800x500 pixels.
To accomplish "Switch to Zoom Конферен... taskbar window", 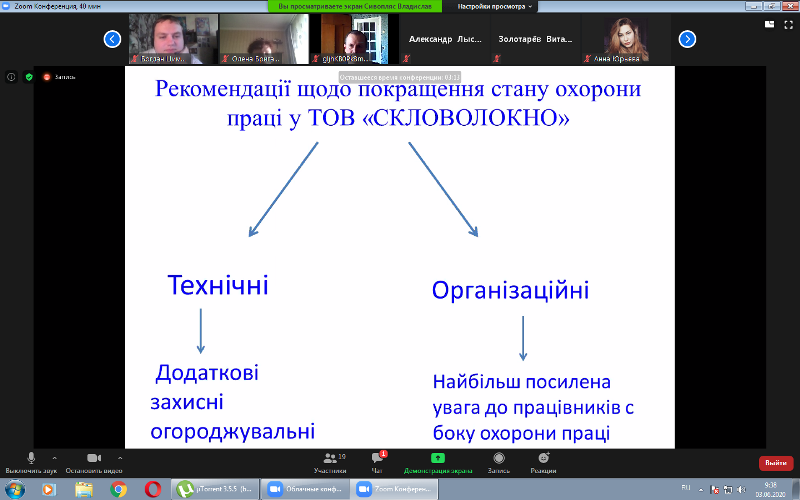I will [394, 489].
